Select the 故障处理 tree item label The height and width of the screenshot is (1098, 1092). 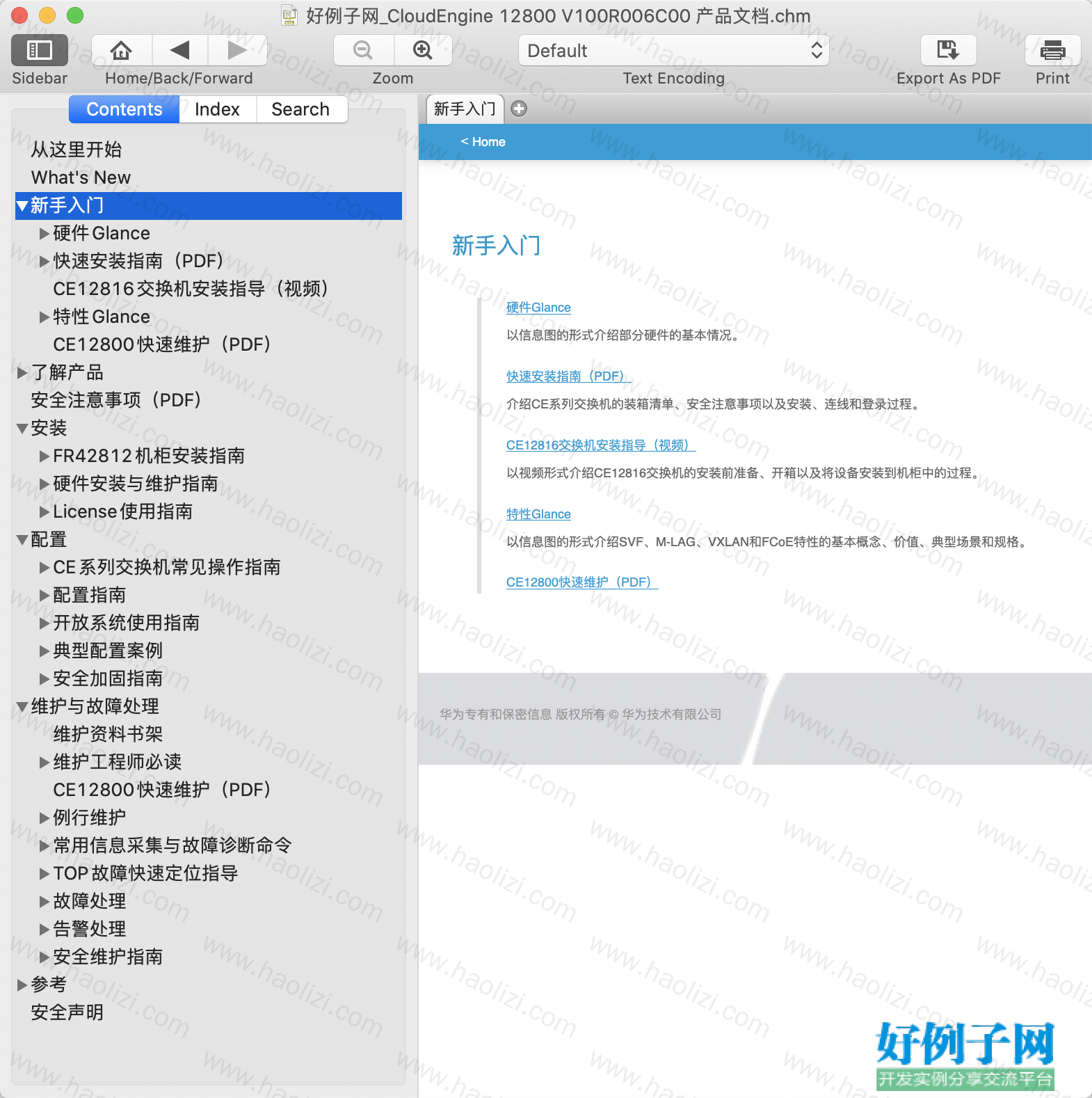tap(90, 901)
